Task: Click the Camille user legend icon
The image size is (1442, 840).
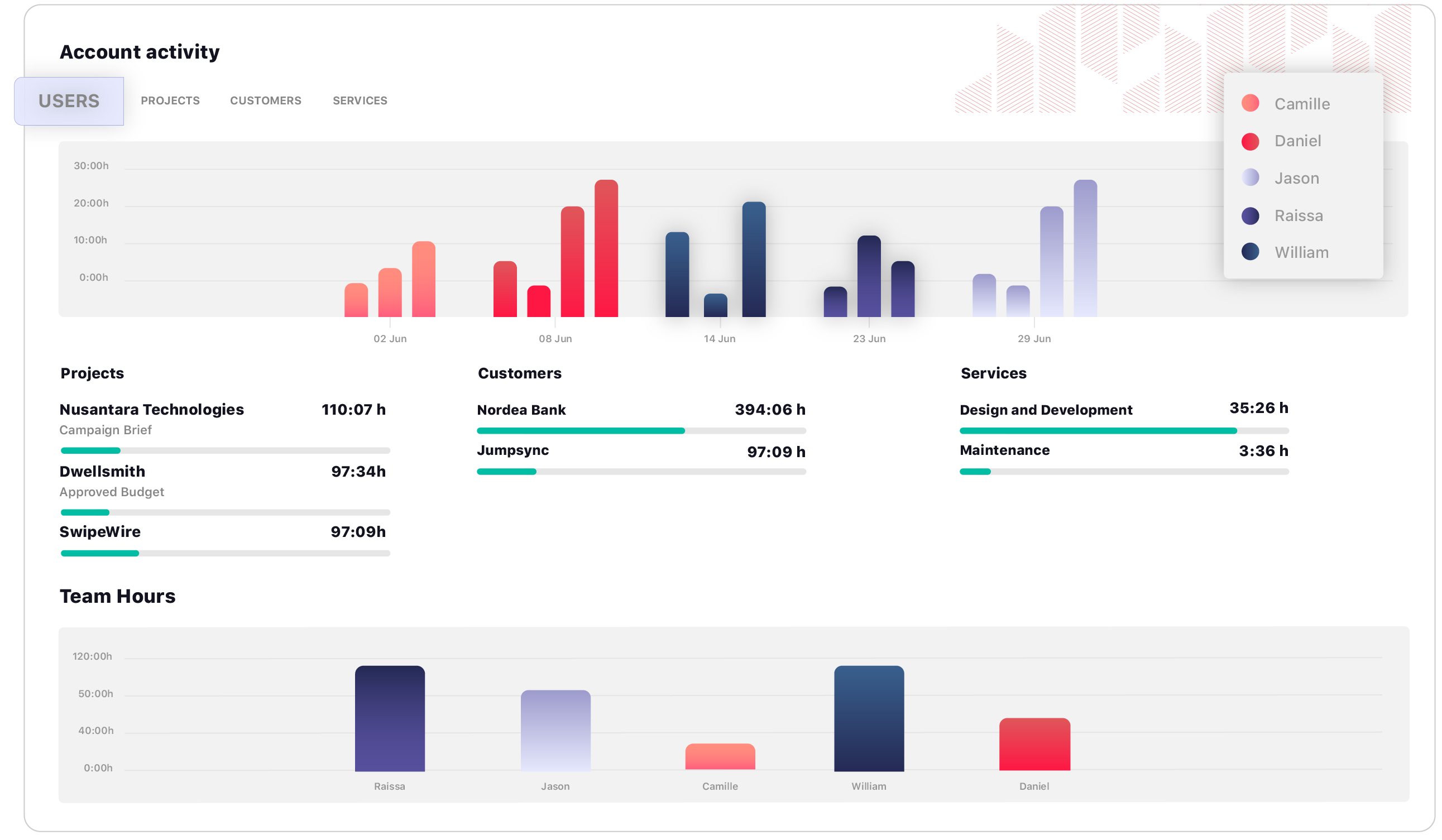Action: [x=1252, y=103]
